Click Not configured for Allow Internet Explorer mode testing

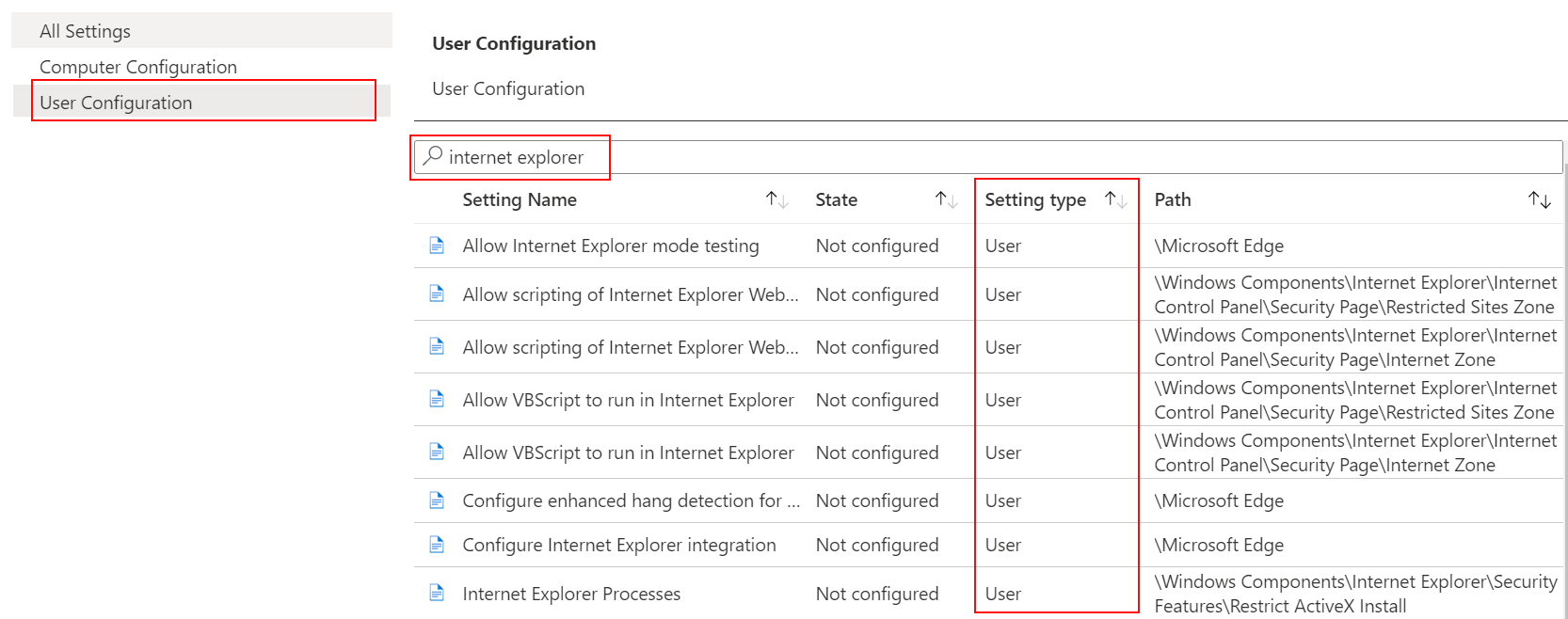tap(877, 246)
